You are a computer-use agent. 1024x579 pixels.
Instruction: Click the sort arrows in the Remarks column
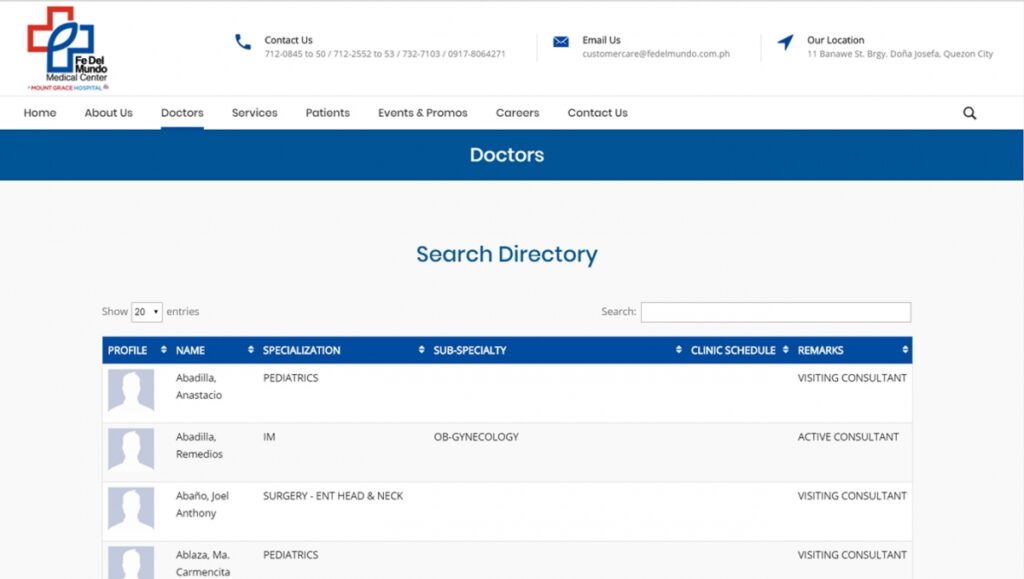[904, 350]
